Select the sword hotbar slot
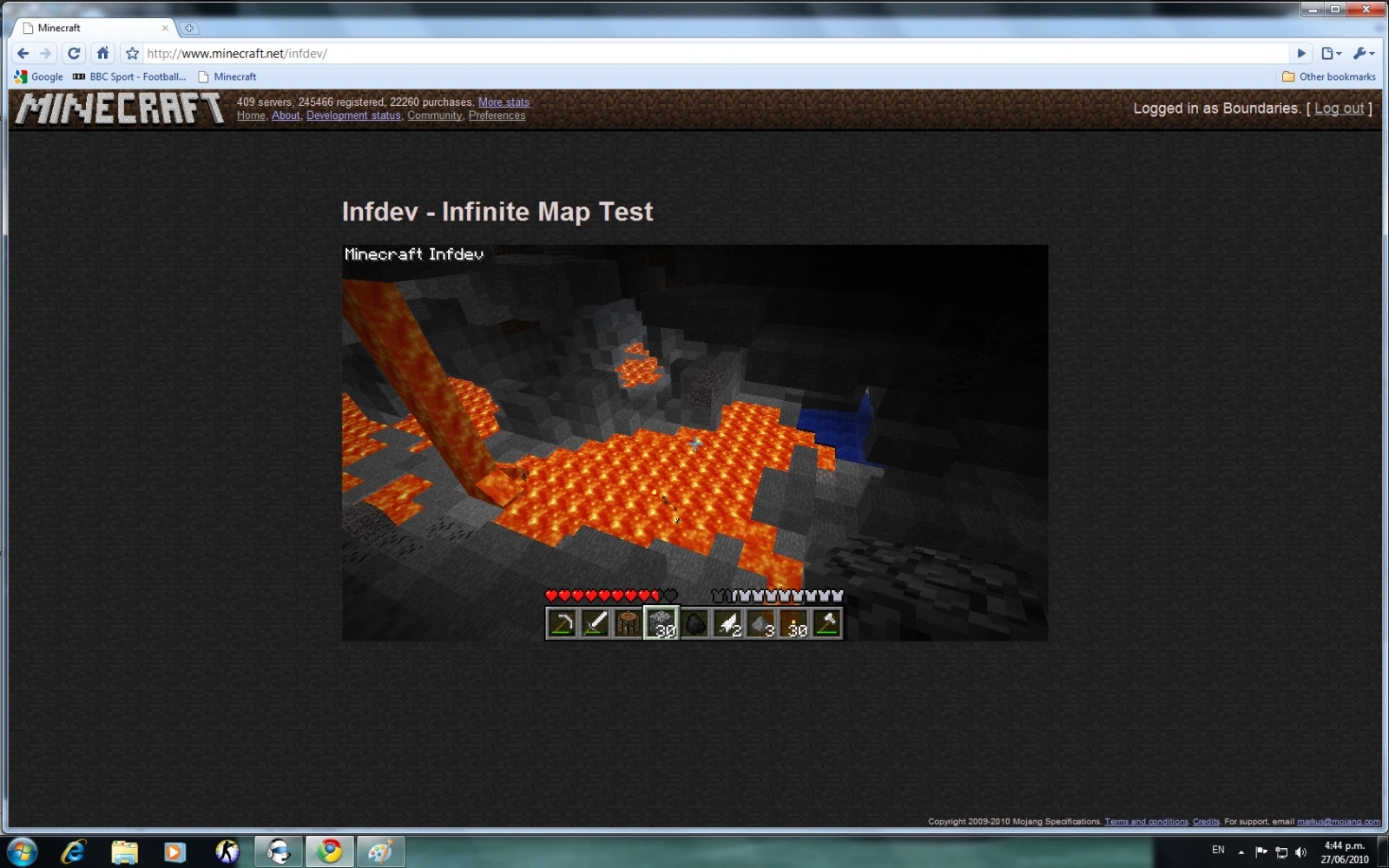The image size is (1389, 868). pos(595,623)
